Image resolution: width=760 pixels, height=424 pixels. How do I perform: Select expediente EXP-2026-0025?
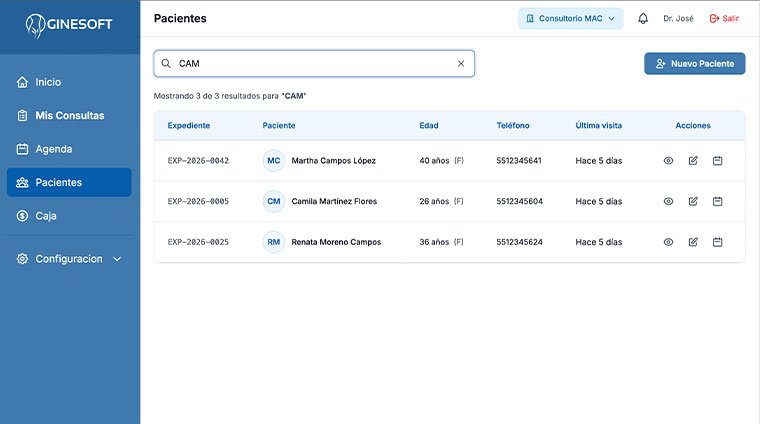click(x=198, y=242)
